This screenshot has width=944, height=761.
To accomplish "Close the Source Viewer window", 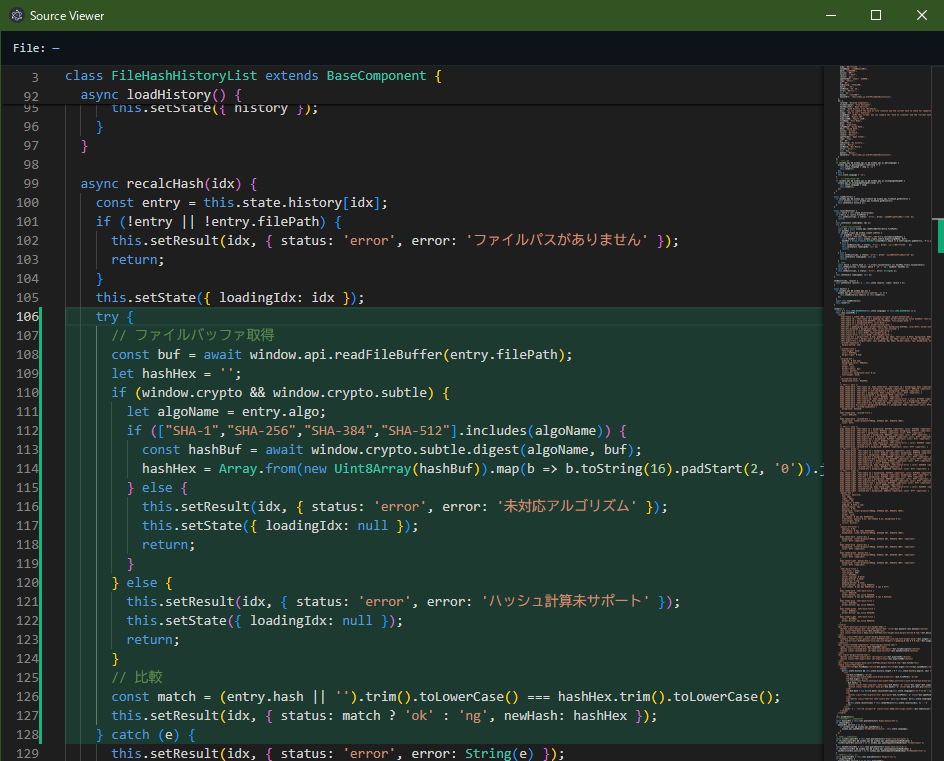I will point(921,16).
